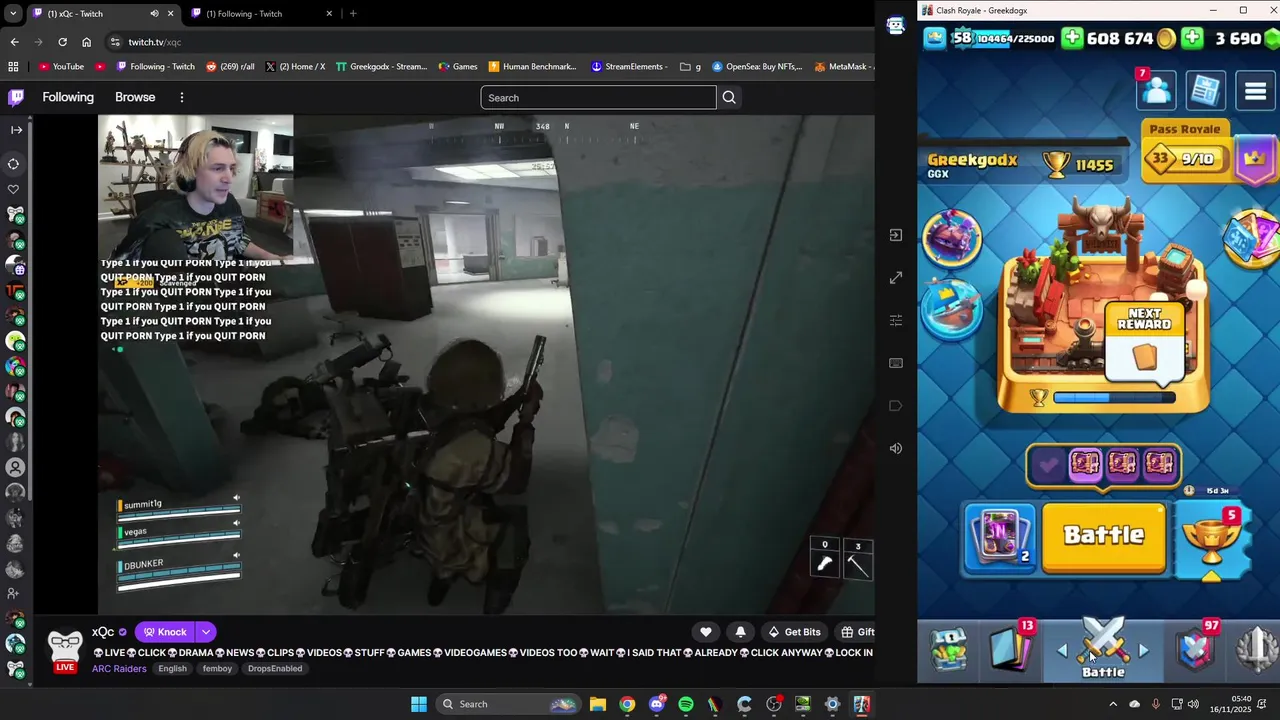Screen dimensions: 1280x720
Task: Open Twitch more options three dots
Action: (181, 97)
